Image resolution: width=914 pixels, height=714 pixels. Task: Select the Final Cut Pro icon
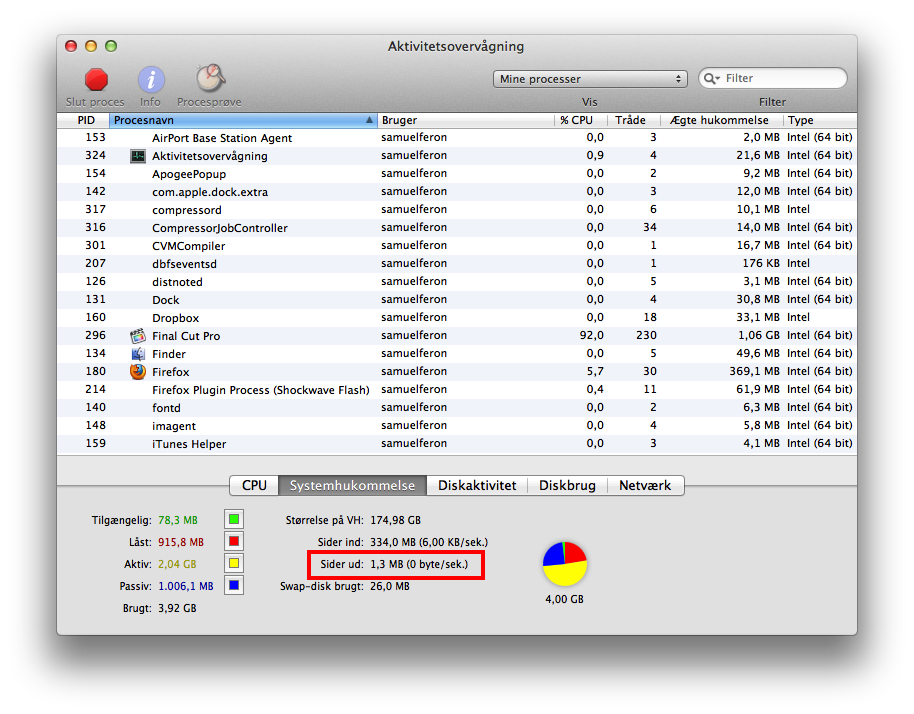click(x=138, y=336)
